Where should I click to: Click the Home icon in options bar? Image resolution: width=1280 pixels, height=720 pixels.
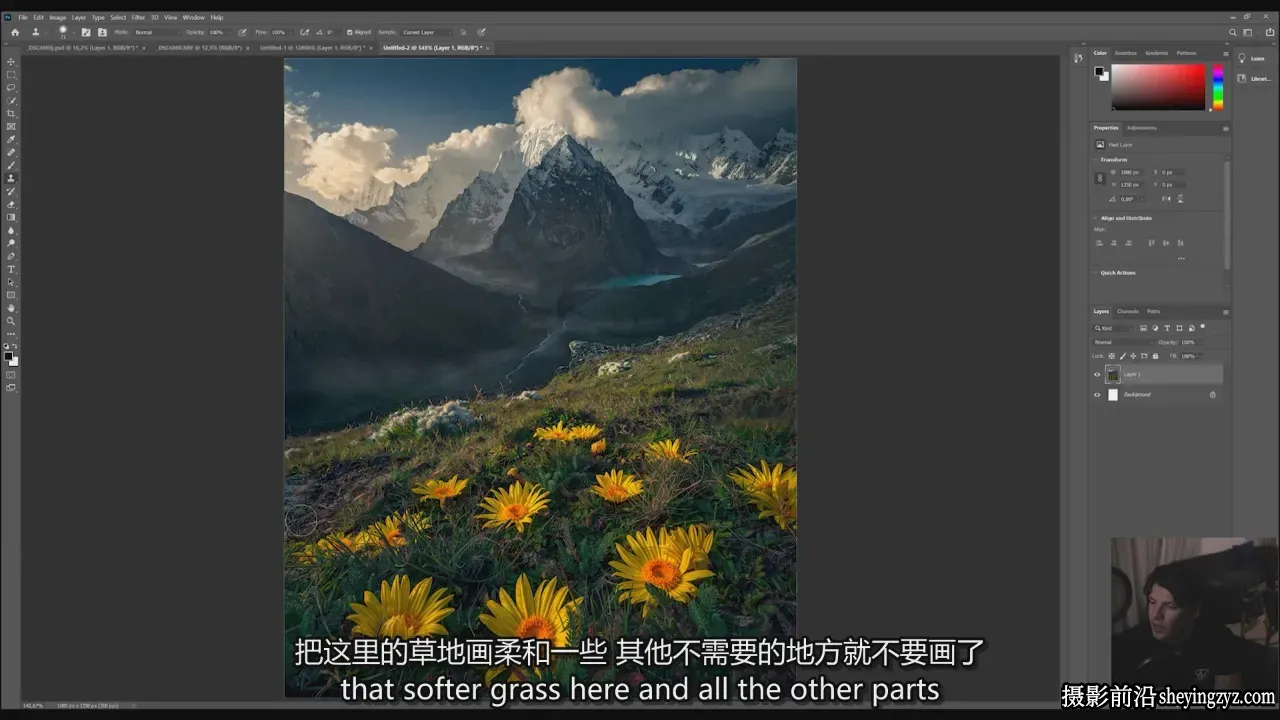15,32
